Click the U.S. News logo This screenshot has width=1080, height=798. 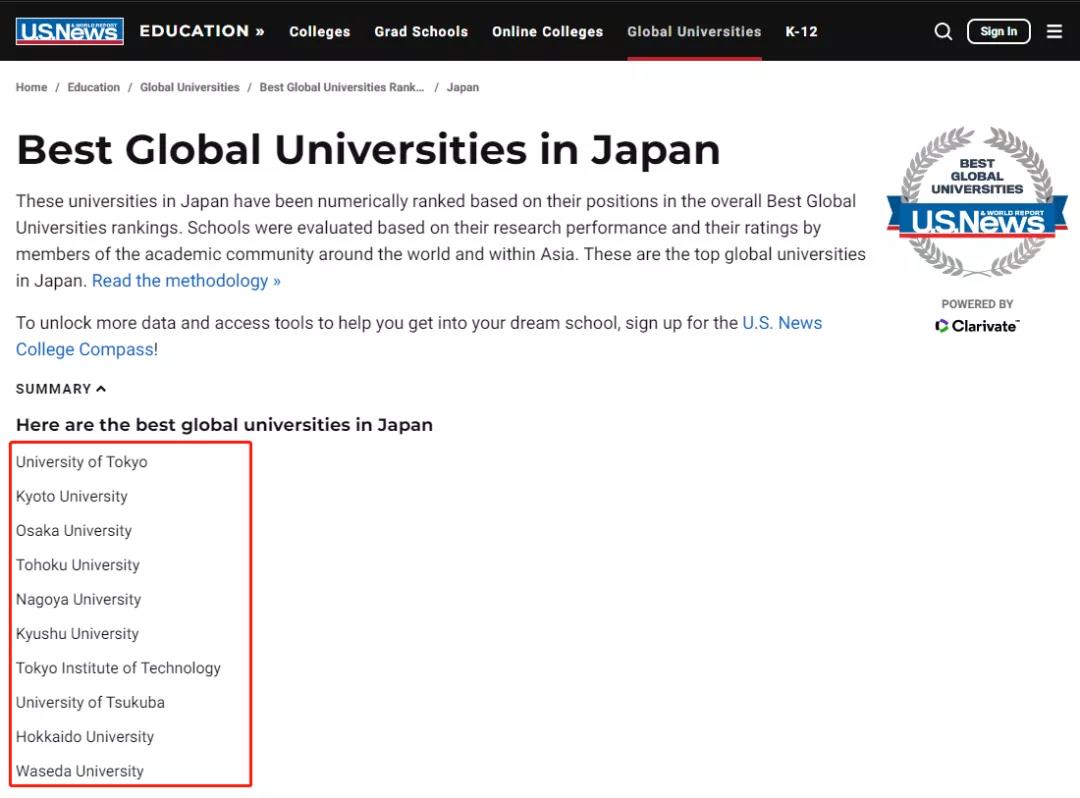[69, 30]
